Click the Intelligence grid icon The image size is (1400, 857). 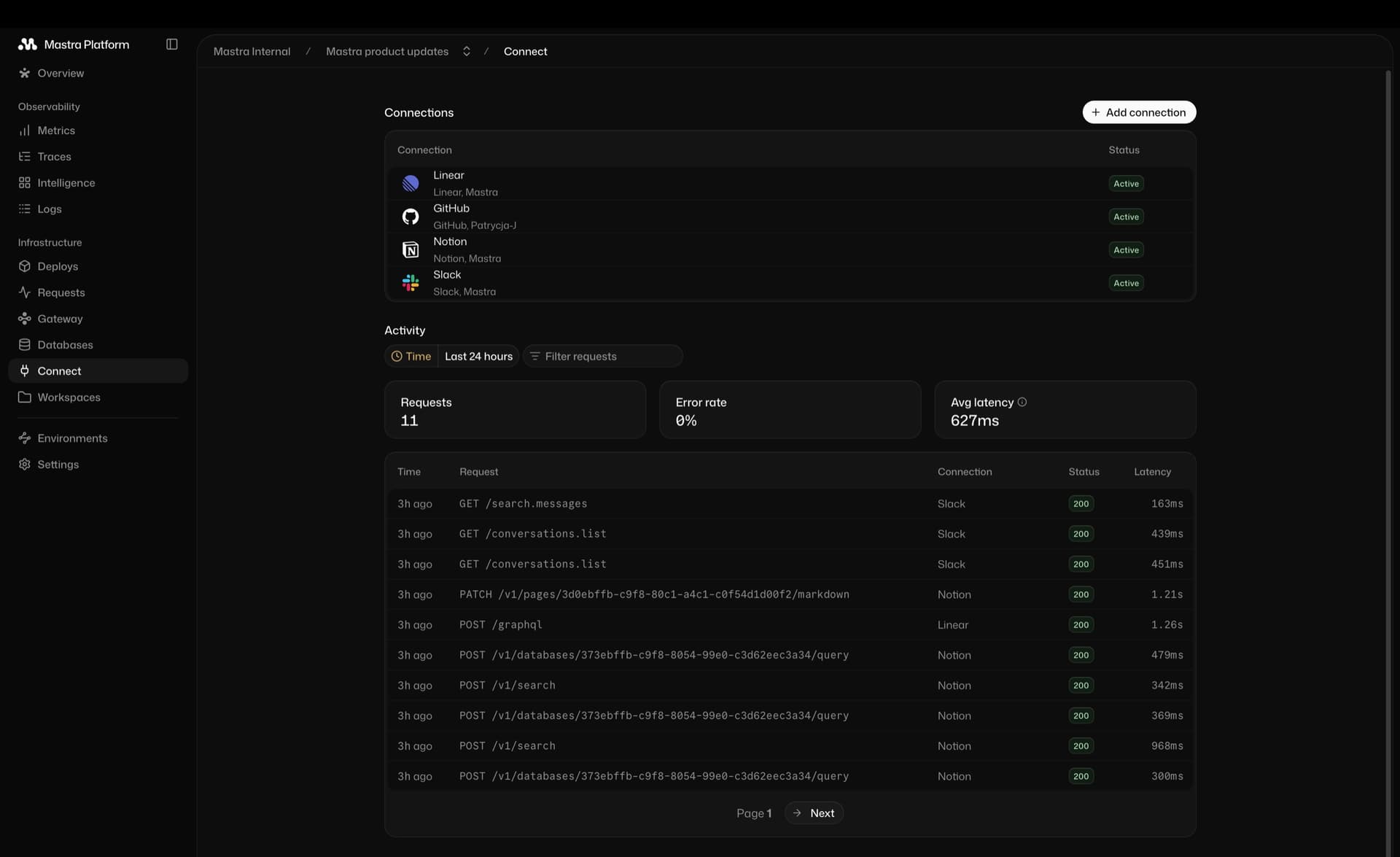coord(25,183)
